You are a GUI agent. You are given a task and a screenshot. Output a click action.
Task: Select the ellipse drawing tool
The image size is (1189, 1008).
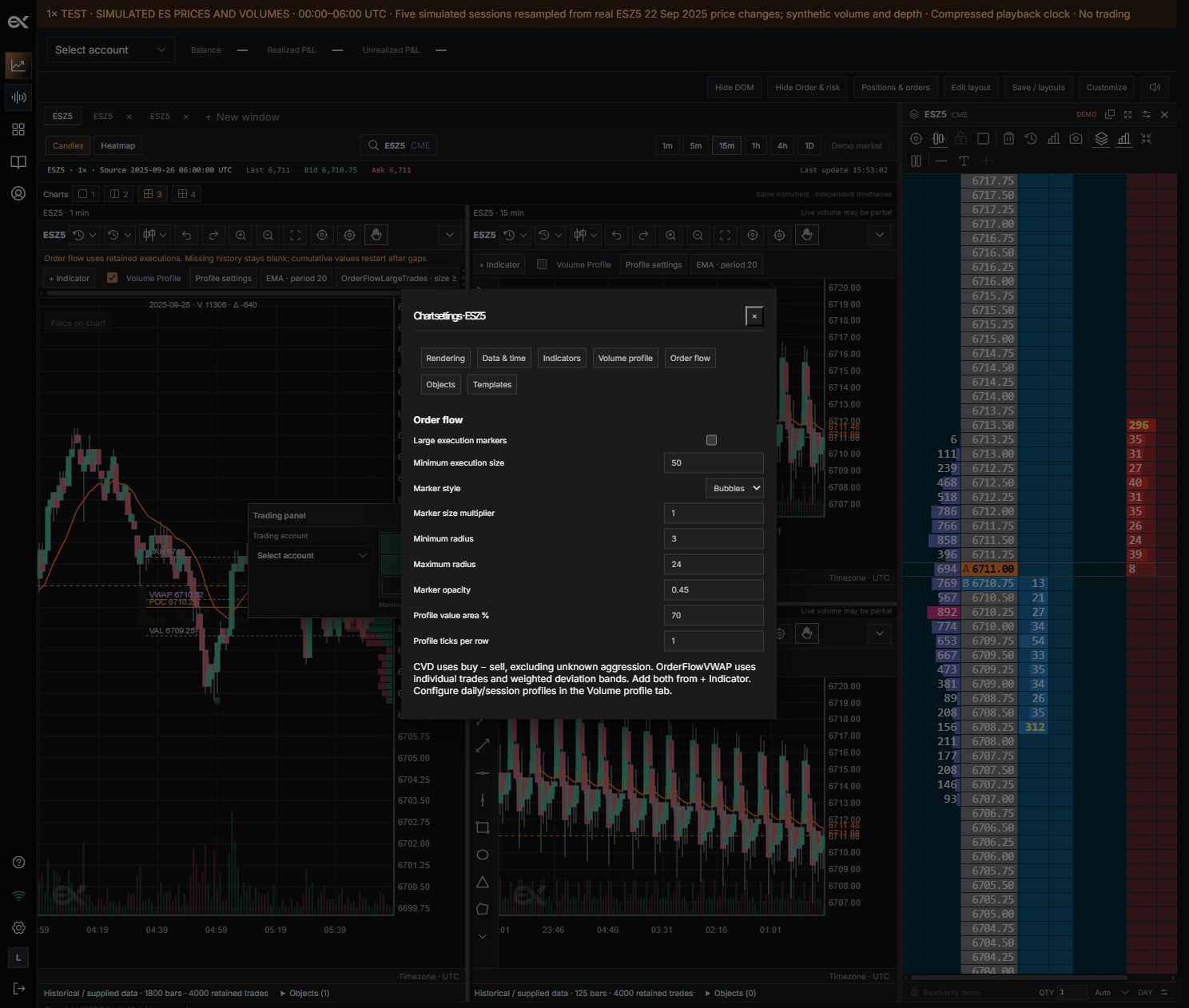coord(483,855)
